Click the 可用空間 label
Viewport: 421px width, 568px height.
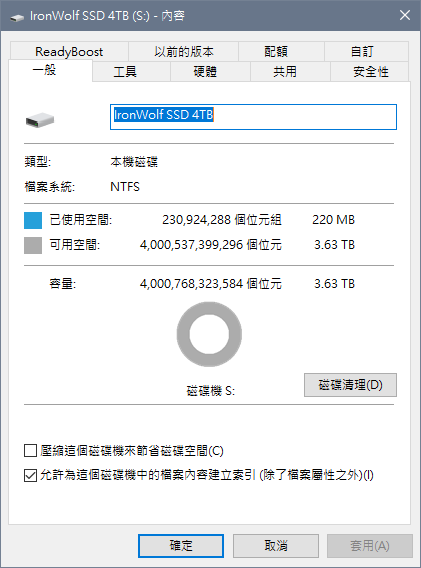pyautogui.click(x=75, y=245)
